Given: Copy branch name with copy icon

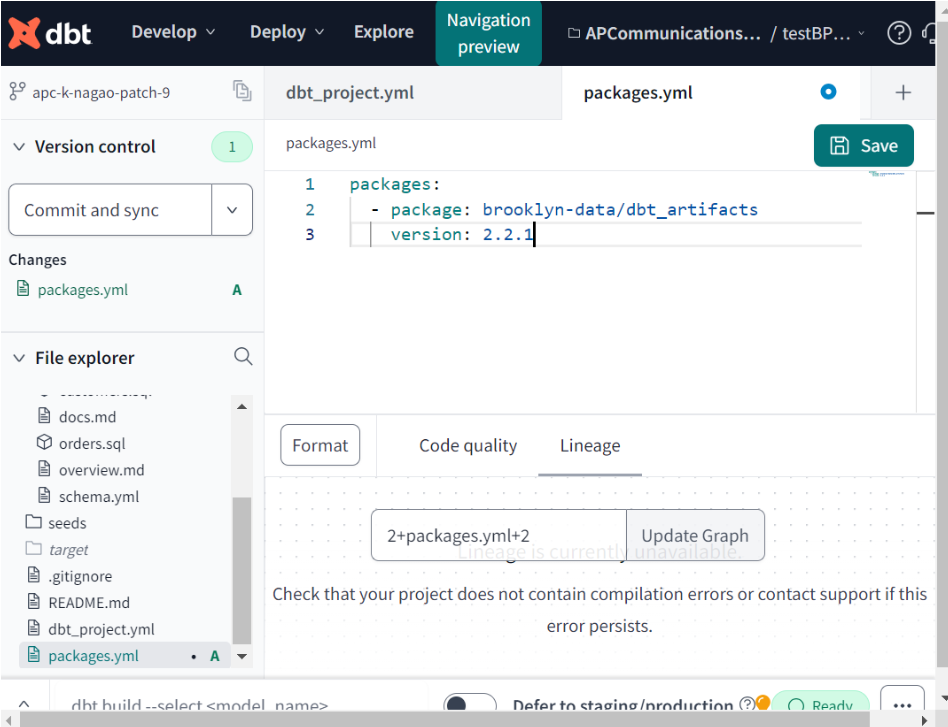Looking at the screenshot, I should 242,91.
